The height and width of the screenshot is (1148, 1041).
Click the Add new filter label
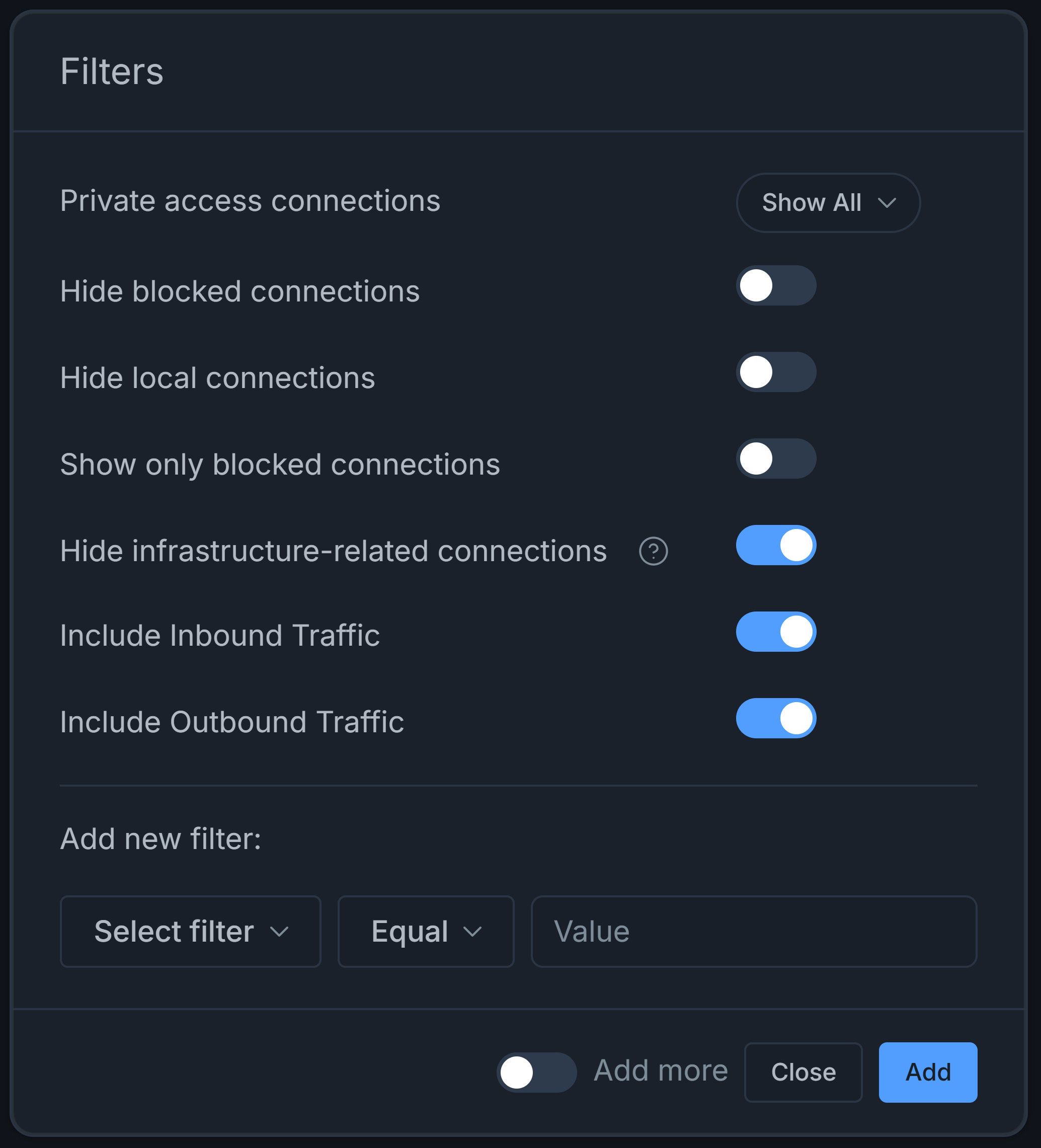pyautogui.click(x=161, y=838)
